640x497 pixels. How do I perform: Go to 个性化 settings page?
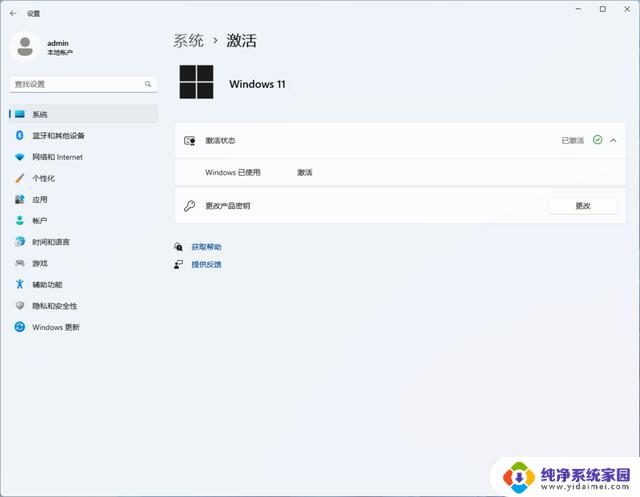[x=83, y=178]
